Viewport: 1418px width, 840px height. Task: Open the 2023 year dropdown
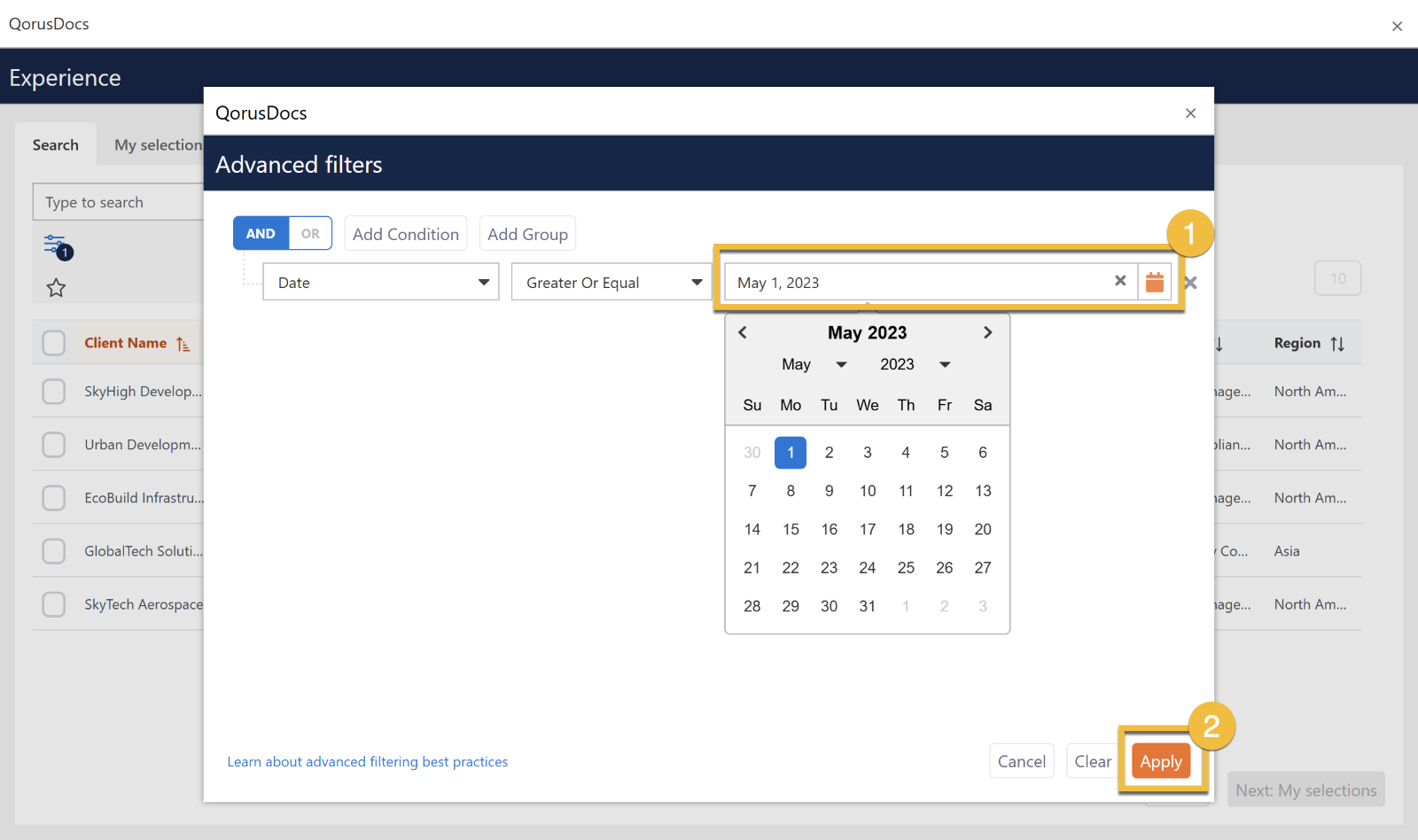pos(915,364)
